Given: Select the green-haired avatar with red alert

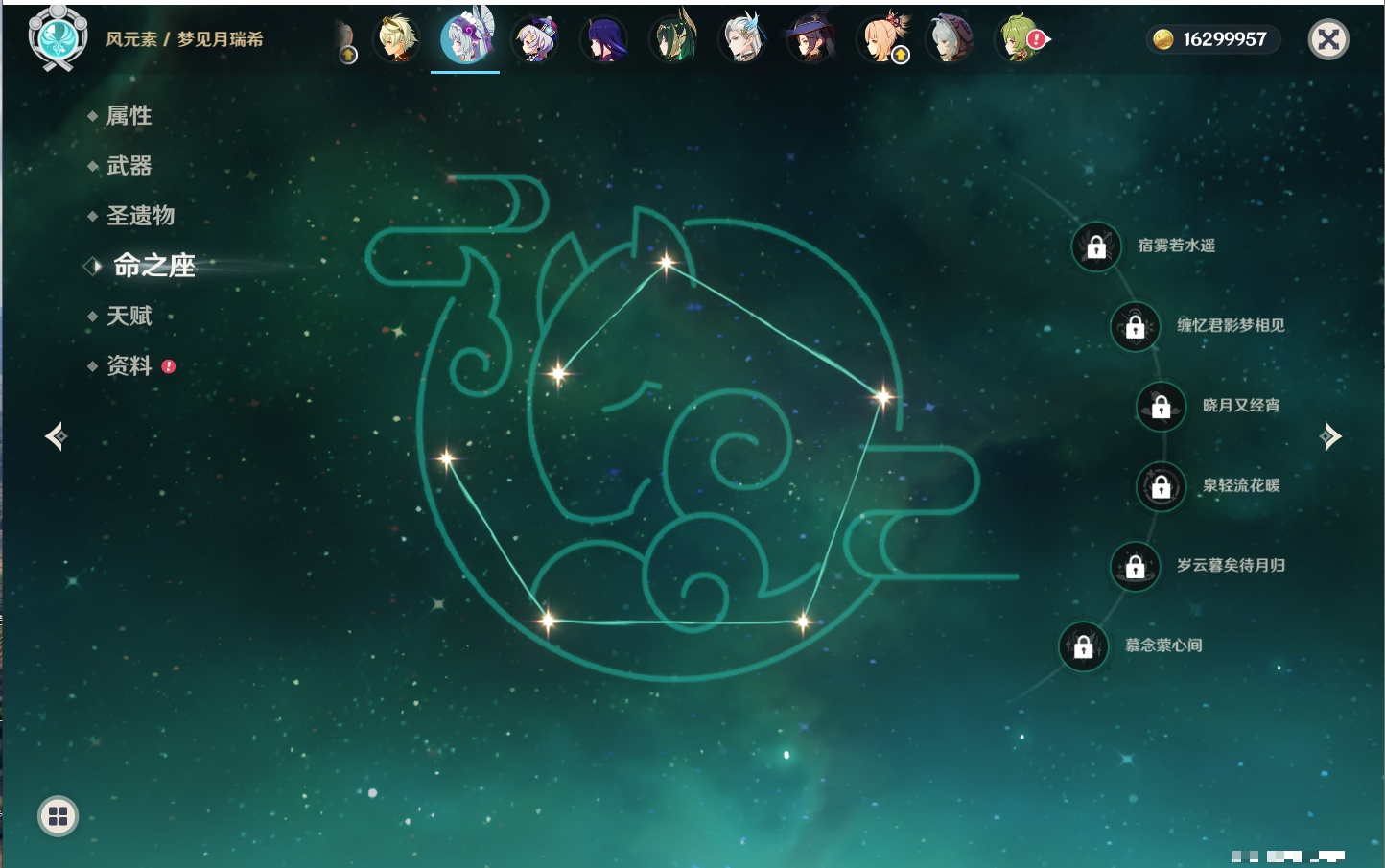Looking at the screenshot, I should tap(1021, 39).
